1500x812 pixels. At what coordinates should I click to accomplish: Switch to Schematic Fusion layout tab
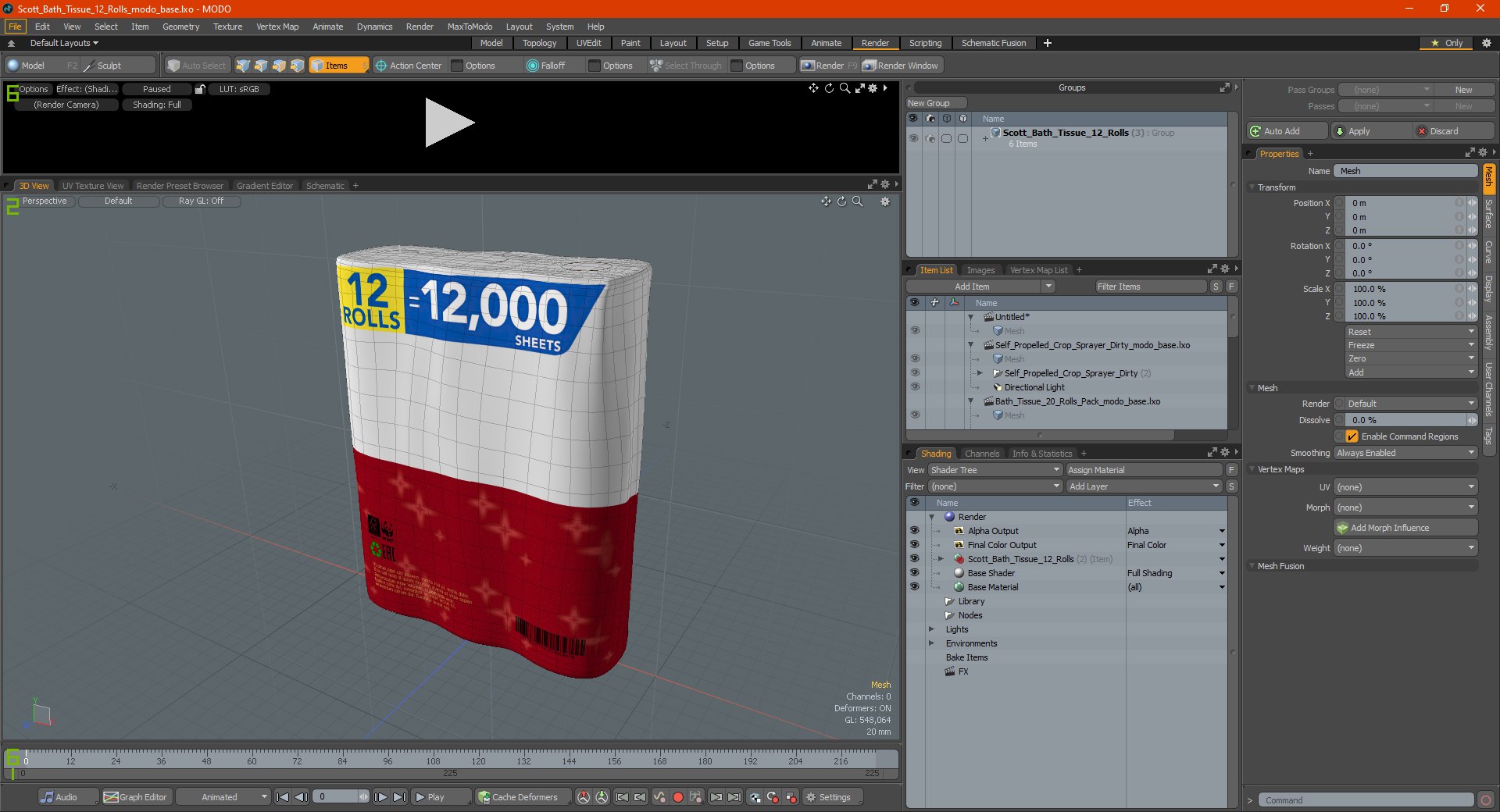[994, 43]
